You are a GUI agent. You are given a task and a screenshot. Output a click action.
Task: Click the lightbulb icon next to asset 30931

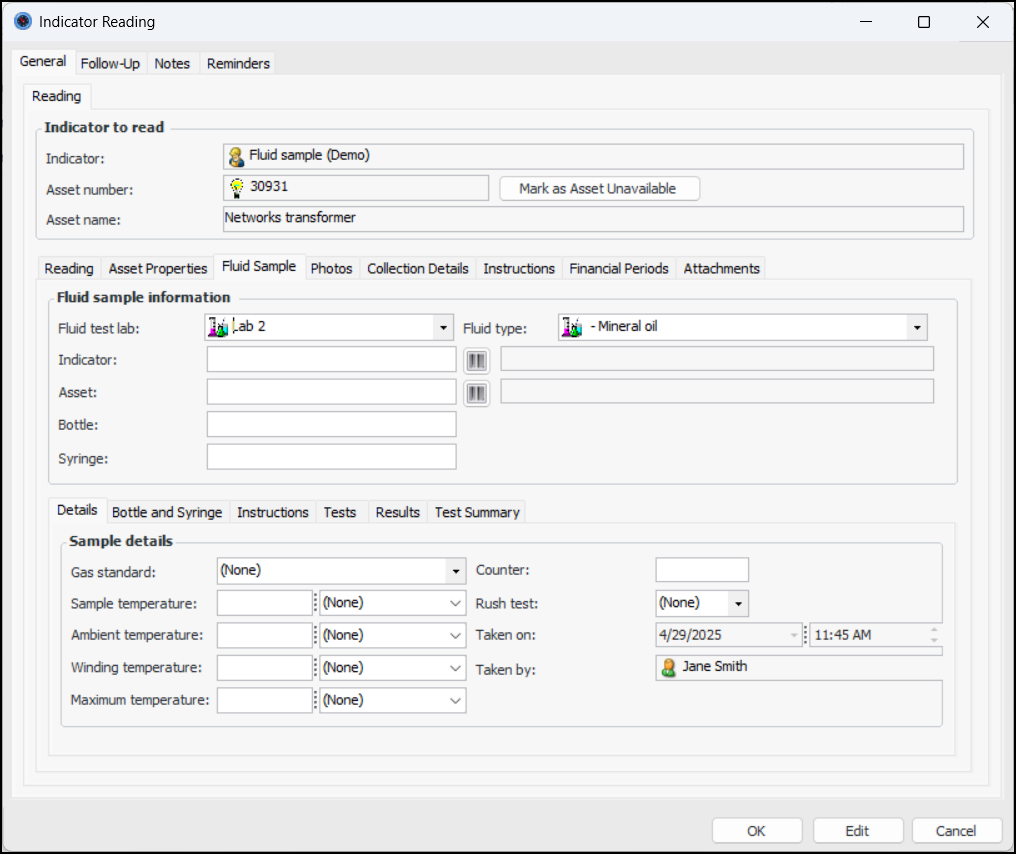[x=236, y=188]
